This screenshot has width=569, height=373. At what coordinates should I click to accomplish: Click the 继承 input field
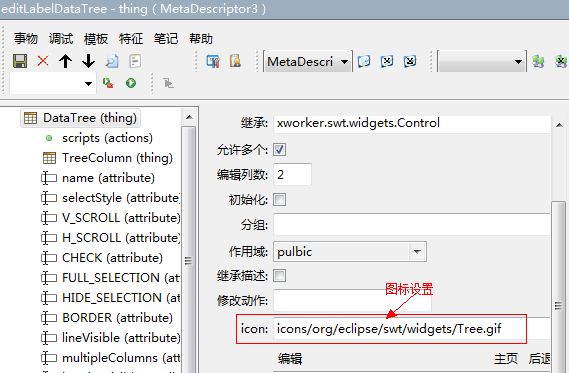click(x=412, y=123)
